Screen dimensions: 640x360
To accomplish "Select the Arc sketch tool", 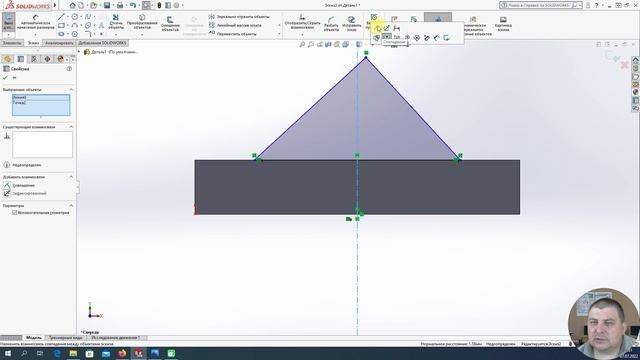I will coord(75,25).
